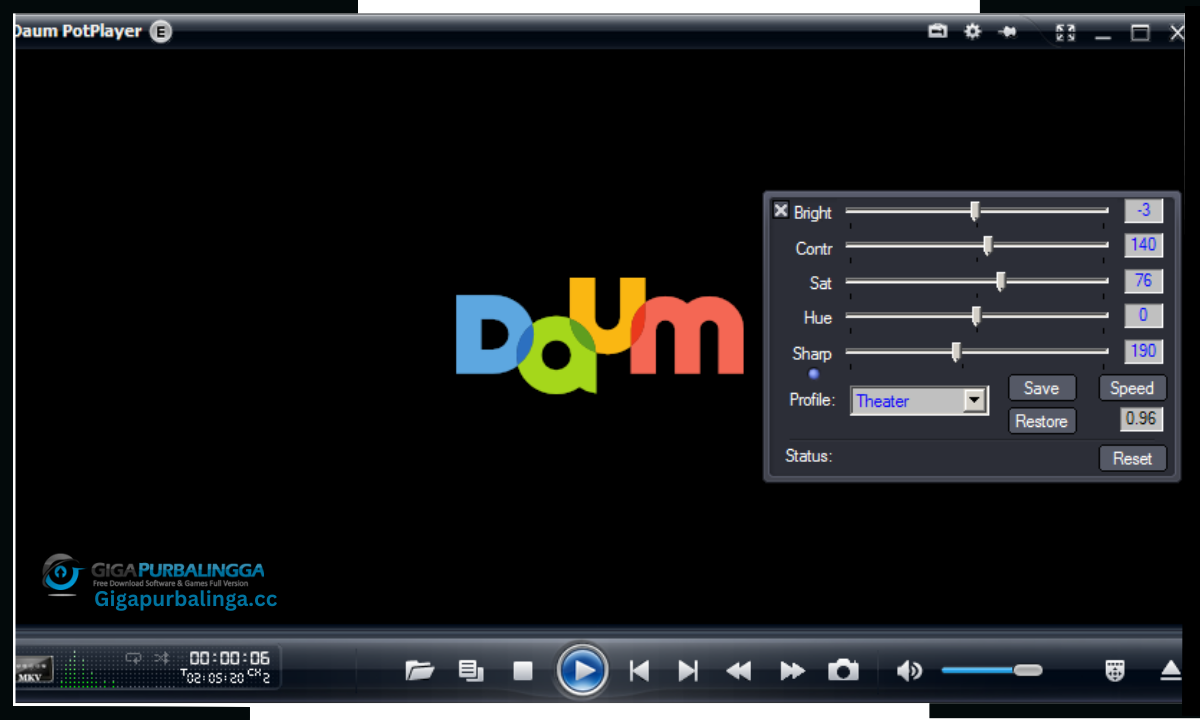The image size is (1200, 720).
Task: Open the playlist panel icon
Action: click(471, 670)
